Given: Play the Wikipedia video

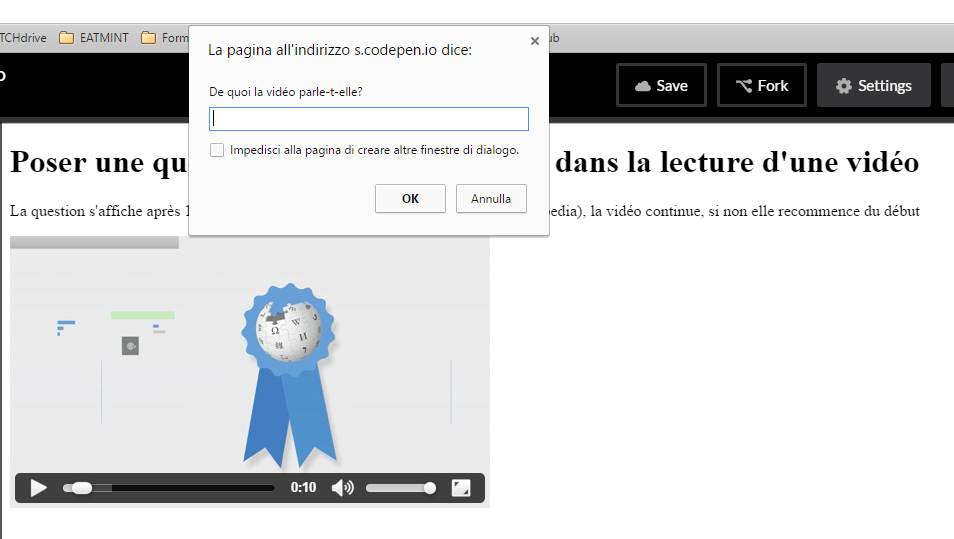Looking at the screenshot, I should [x=38, y=488].
